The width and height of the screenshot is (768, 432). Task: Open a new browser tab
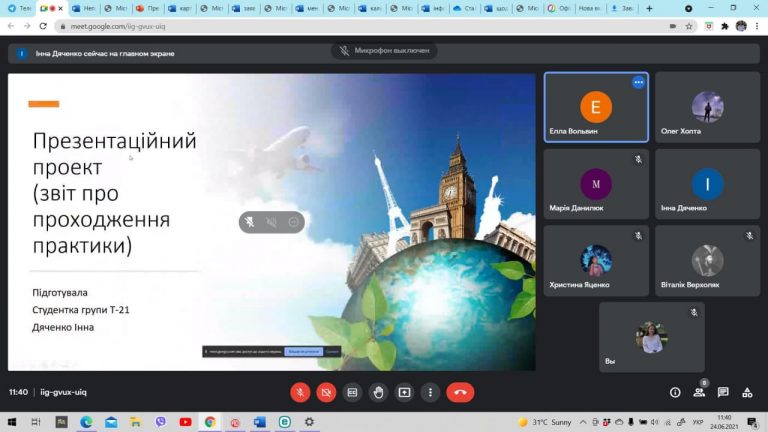point(649,8)
